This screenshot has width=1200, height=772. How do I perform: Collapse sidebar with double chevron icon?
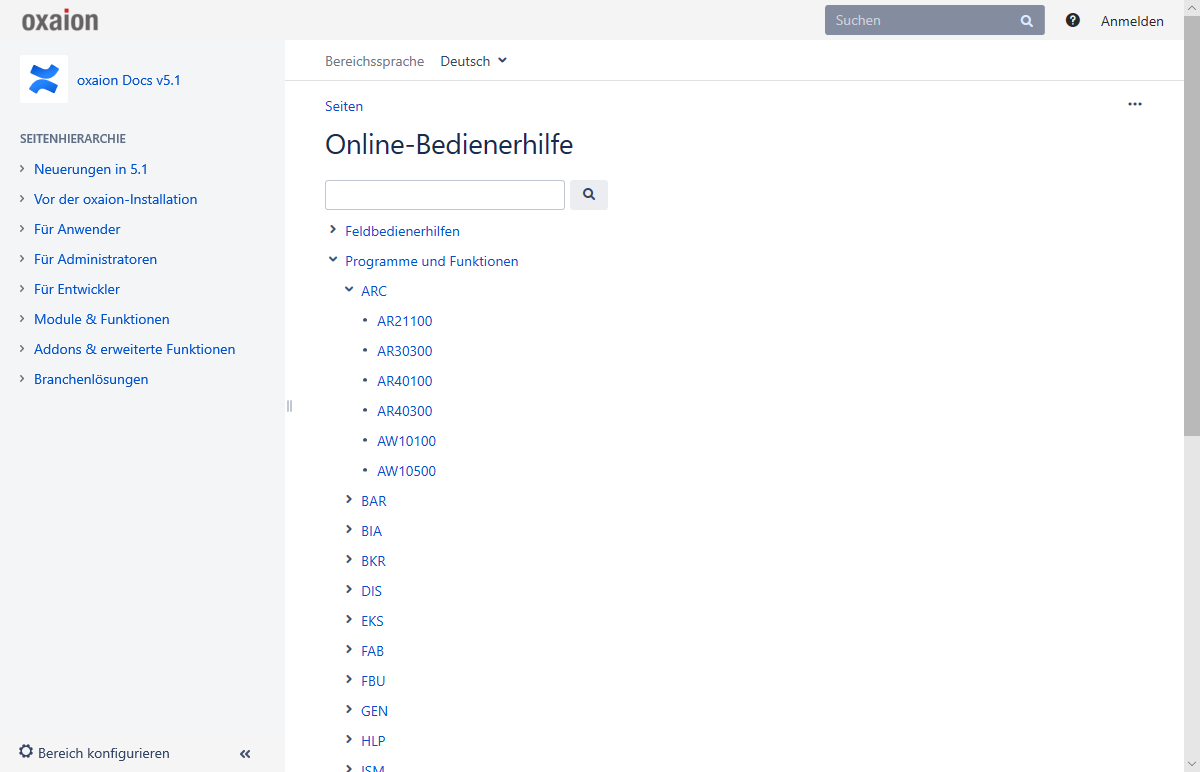click(x=245, y=754)
